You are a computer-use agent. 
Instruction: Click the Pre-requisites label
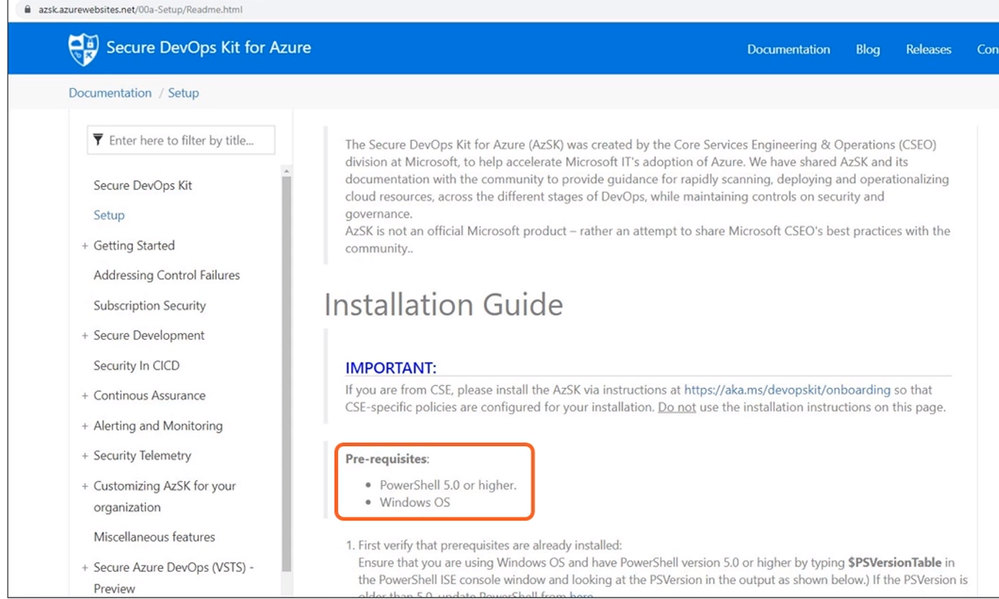point(387,459)
